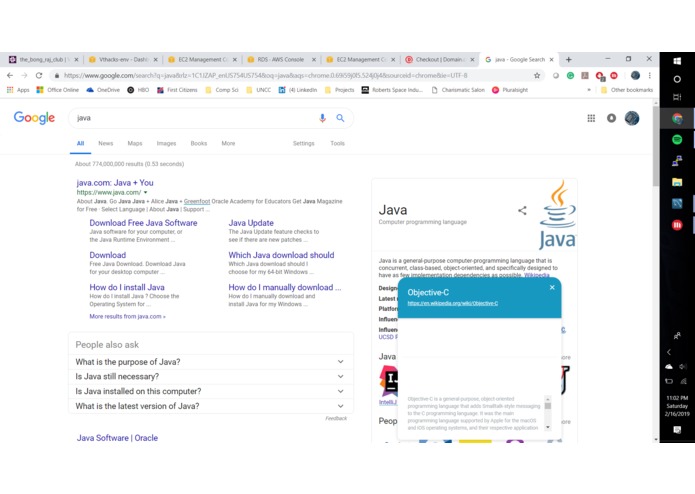Close the Objective-C popup
Viewport: 695px width, 494px height.
click(x=552, y=288)
